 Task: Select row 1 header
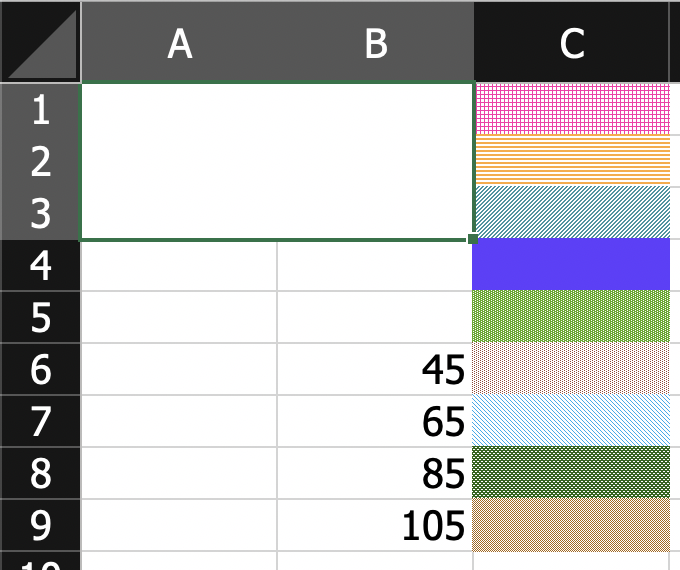[41, 109]
